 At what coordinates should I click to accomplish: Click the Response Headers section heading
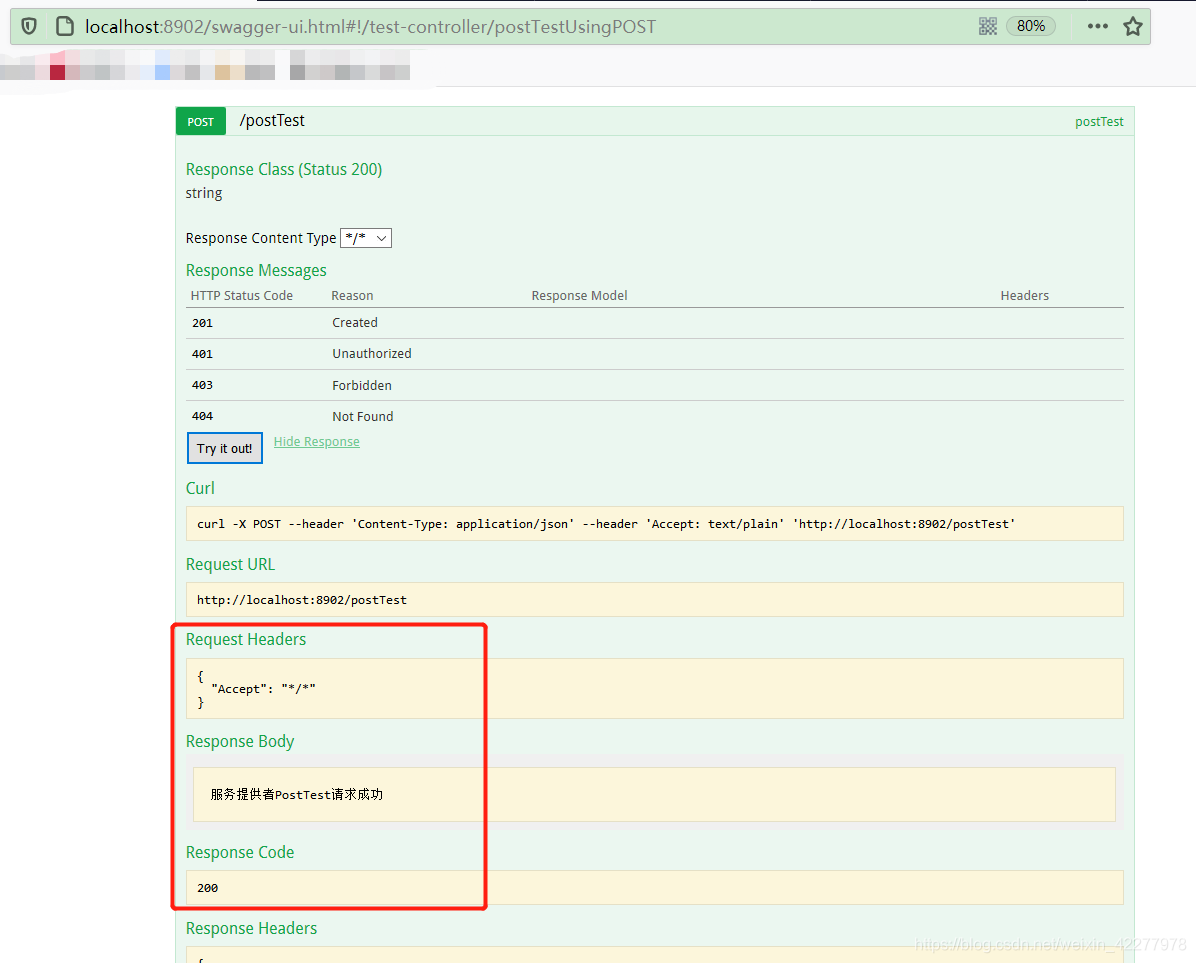(251, 929)
